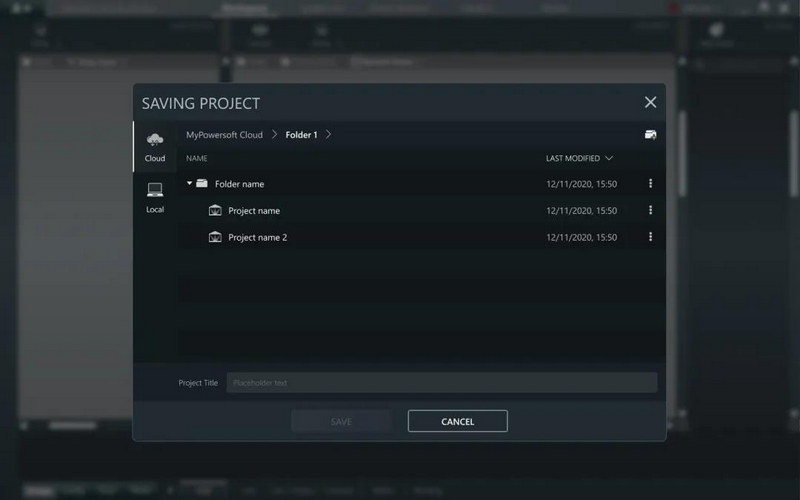Screen dimensions: 800x500
Task: Click the SAVE button
Action: click(x=341, y=421)
